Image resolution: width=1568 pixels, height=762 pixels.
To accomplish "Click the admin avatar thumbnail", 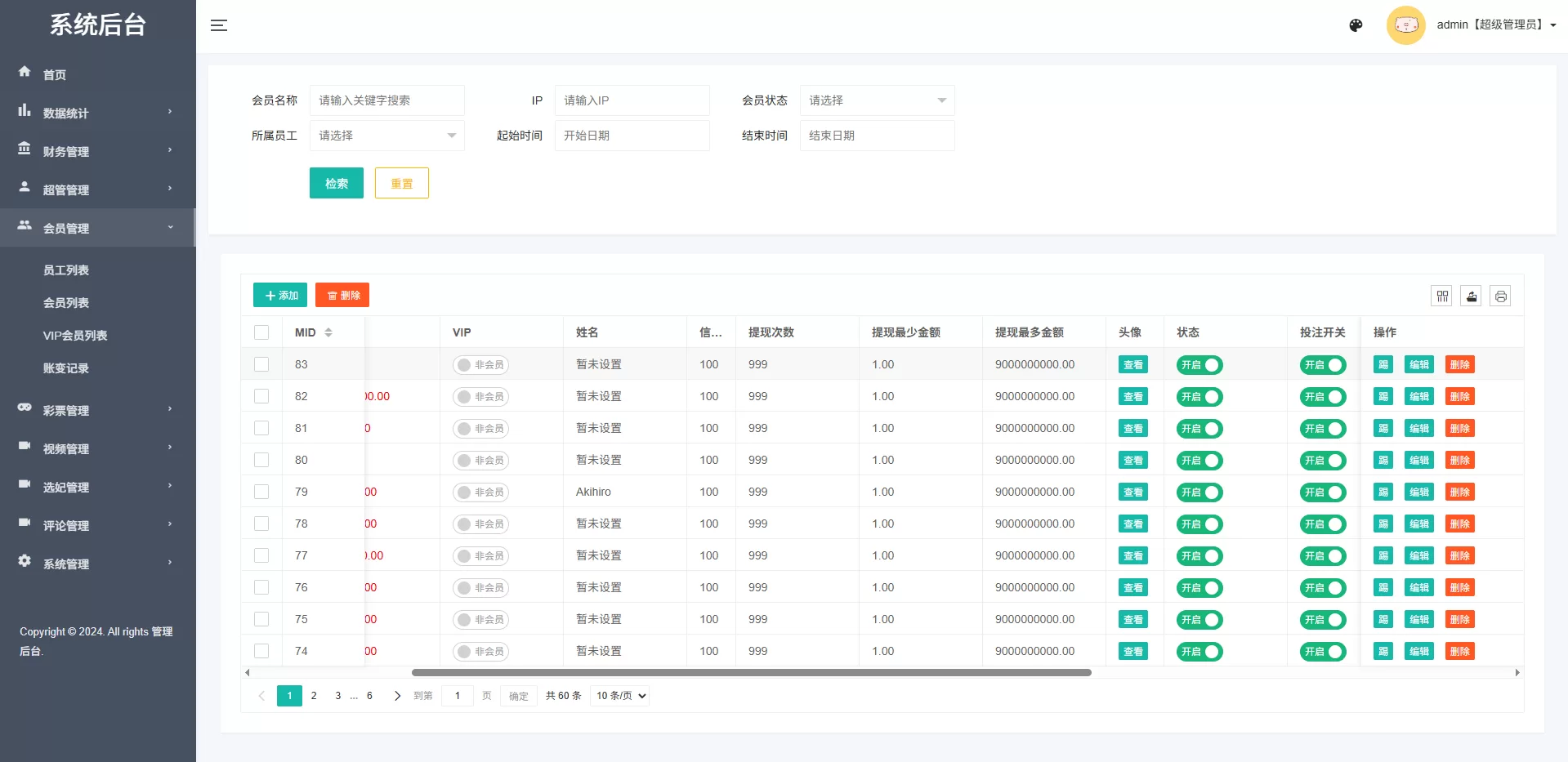I will coord(1405,25).
